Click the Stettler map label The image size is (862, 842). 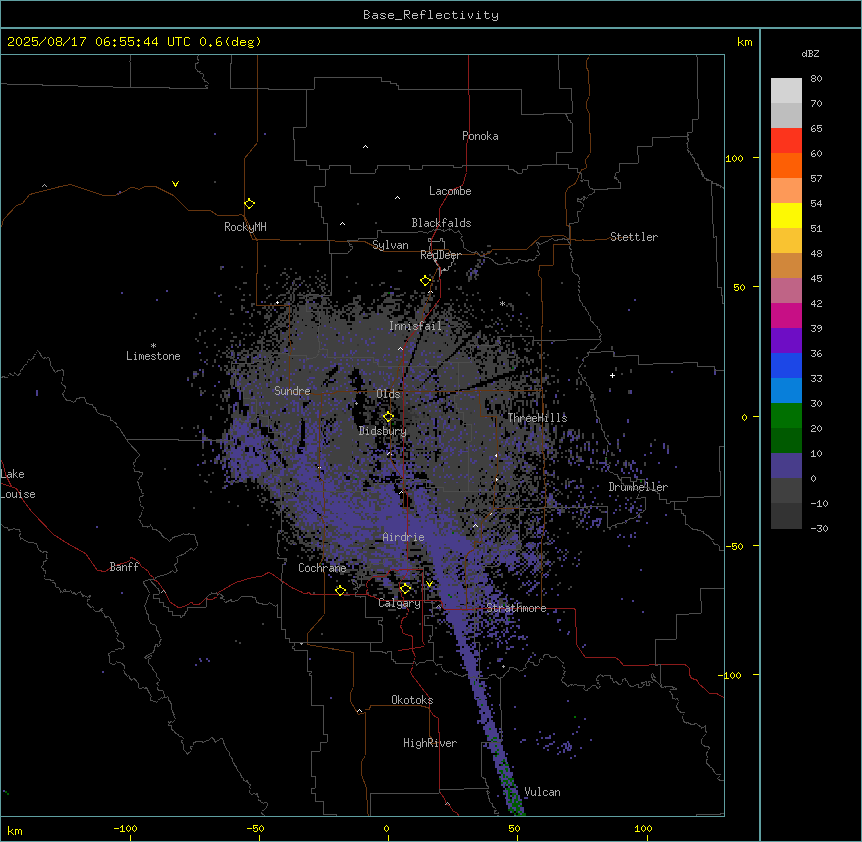pyautogui.click(x=634, y=237)
